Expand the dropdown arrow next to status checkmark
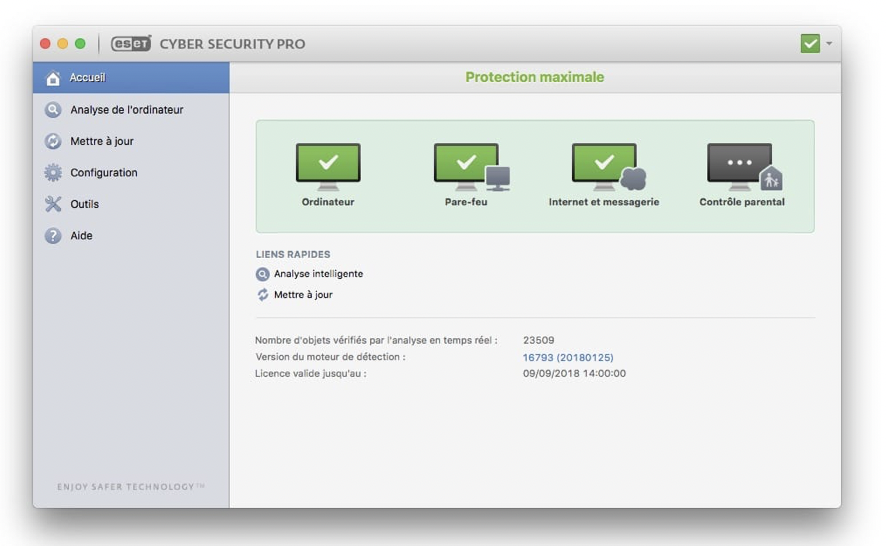Viewport: 886px width, 546px height. pos(829,44)
